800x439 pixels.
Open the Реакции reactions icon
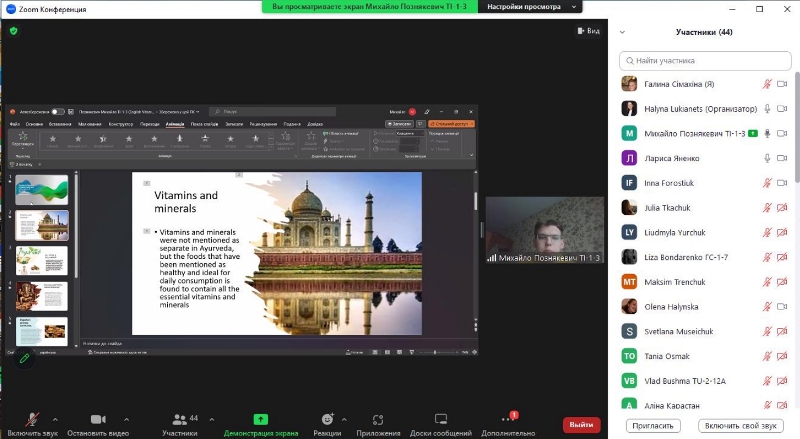point(327,419)
